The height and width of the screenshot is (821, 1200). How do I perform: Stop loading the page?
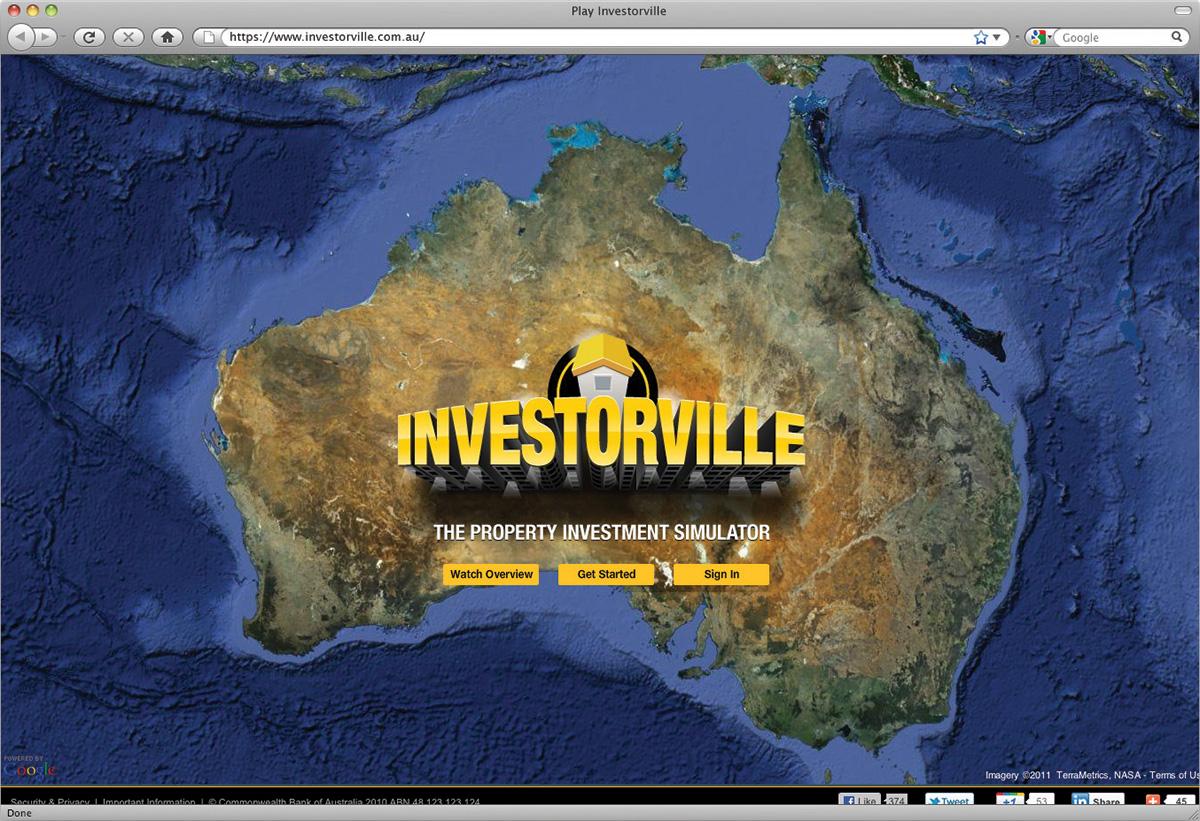click(x=128, y=37)
